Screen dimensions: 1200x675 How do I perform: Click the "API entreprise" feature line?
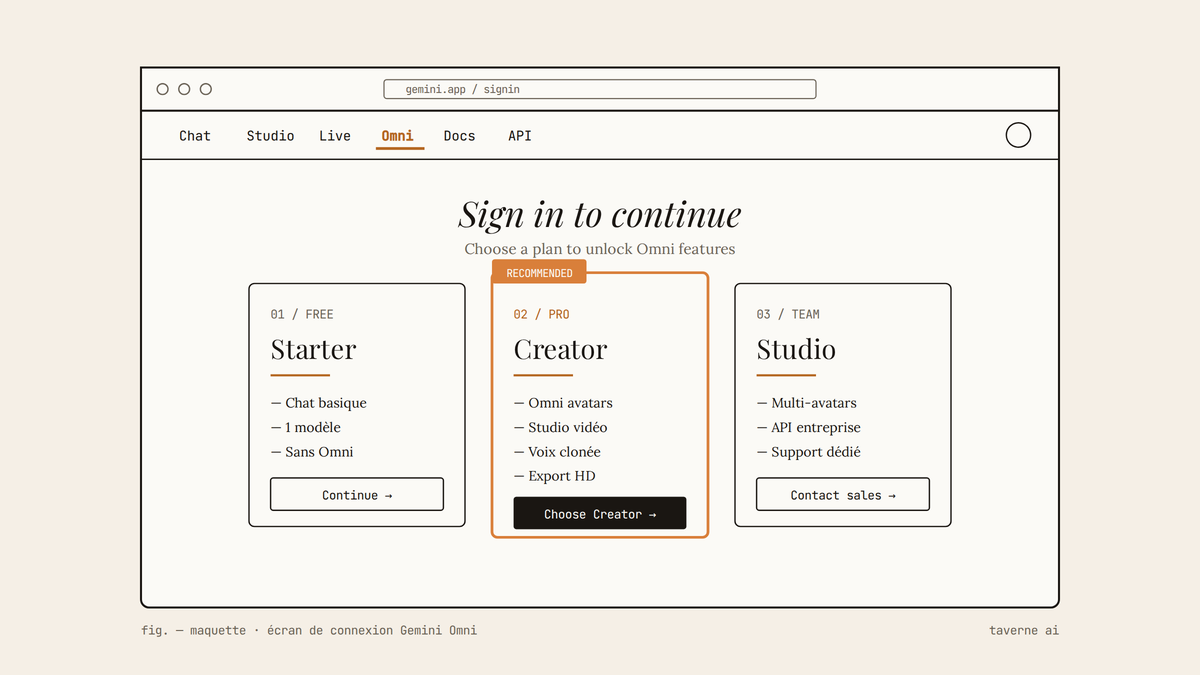click(809, 427)
